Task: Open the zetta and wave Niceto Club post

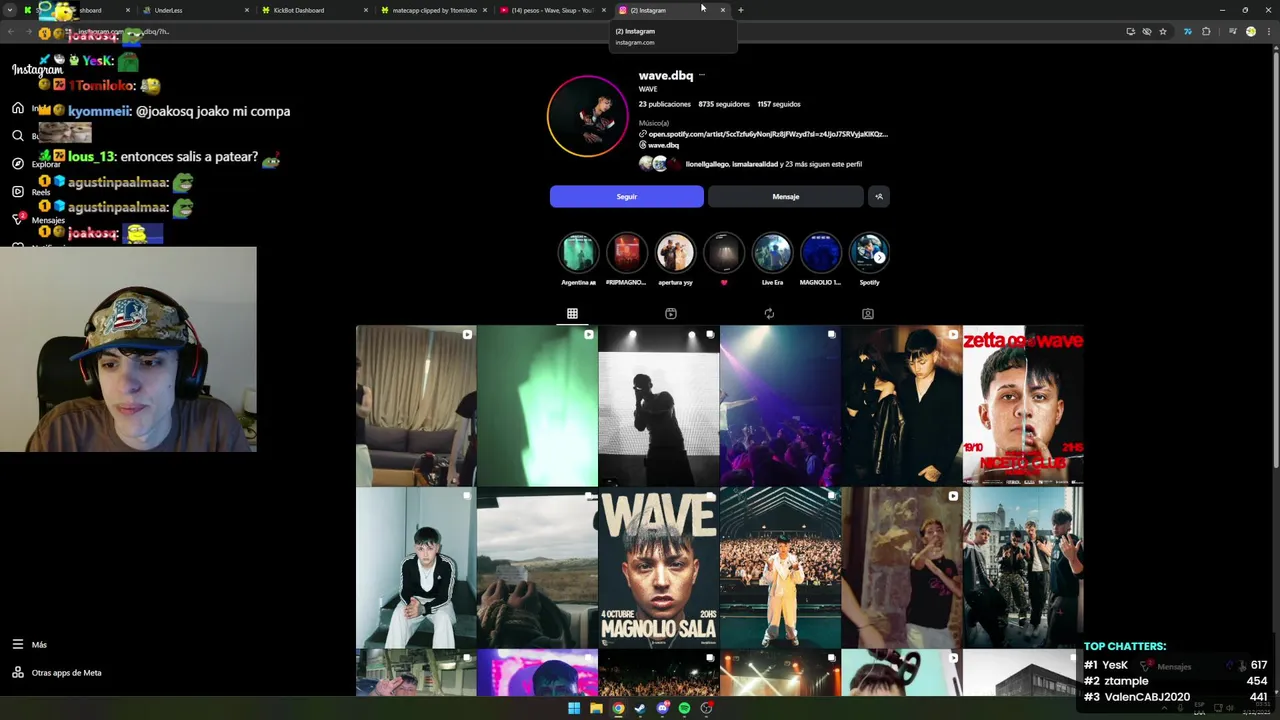Action: (x=1023, y=406)
